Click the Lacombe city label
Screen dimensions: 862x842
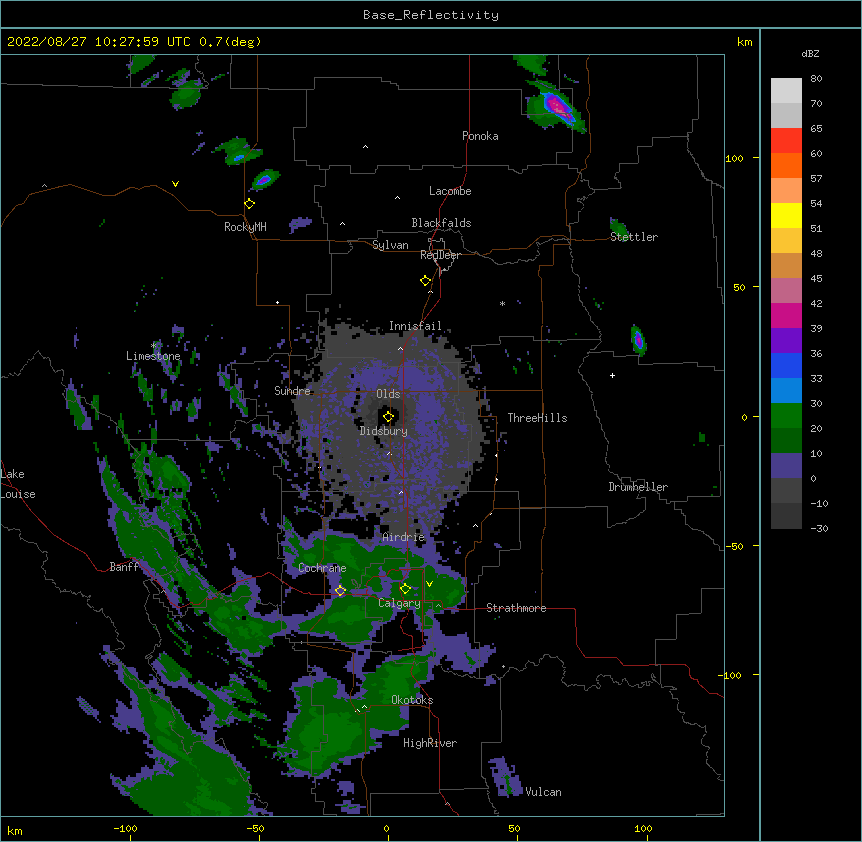point(450,191)
